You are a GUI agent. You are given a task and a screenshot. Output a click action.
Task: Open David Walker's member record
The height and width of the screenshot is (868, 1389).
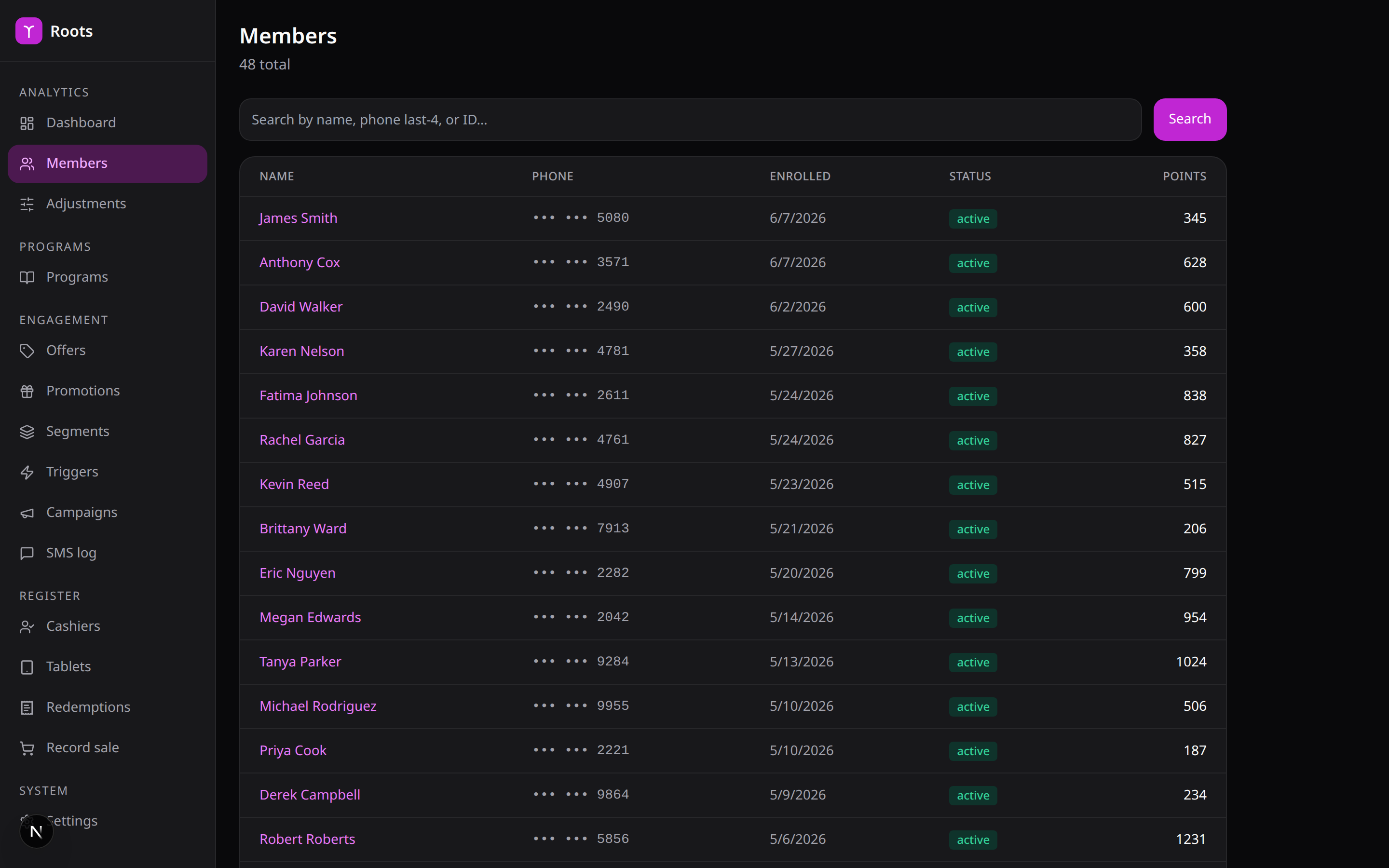[301, 307]
